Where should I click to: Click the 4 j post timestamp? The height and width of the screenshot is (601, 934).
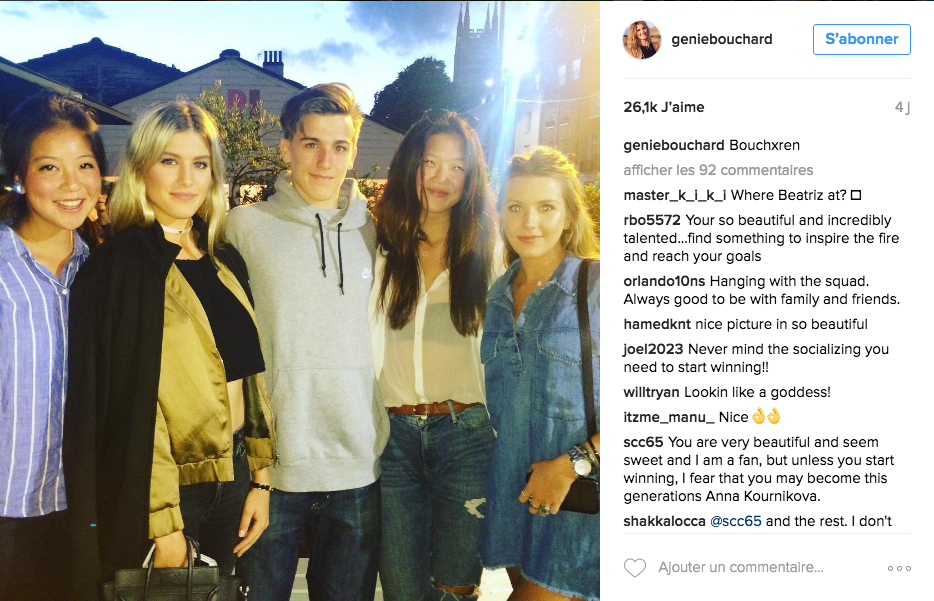tap(902, 107)
